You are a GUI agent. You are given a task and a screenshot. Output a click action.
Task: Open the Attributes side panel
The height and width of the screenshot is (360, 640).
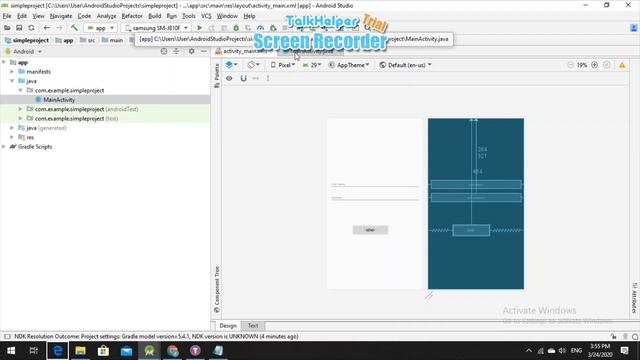[634, 298]
